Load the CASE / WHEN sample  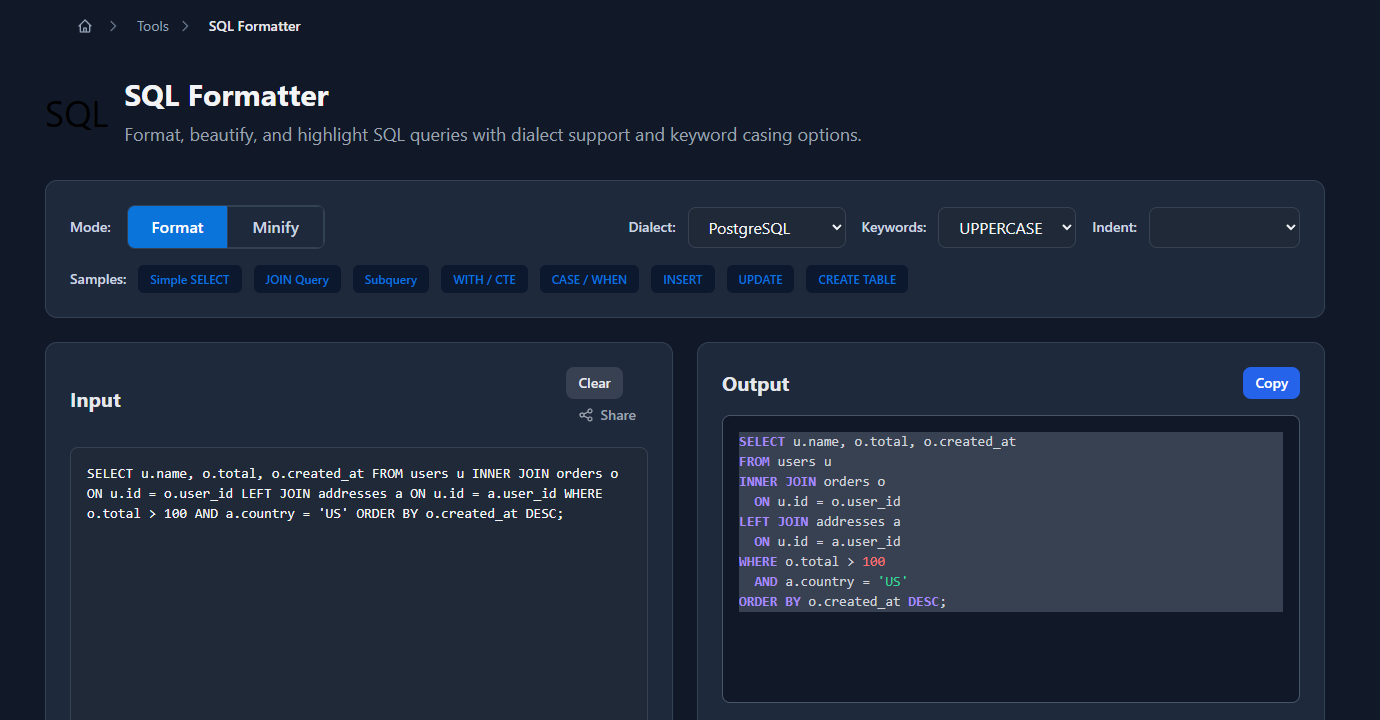(589, 280)
